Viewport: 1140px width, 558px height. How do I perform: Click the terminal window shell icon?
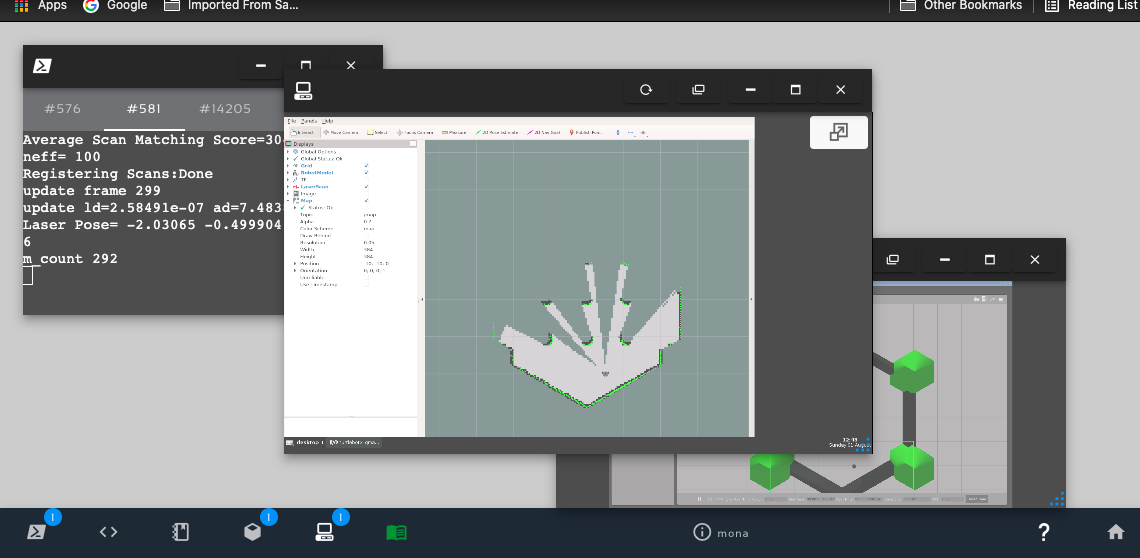click(42, 65)
